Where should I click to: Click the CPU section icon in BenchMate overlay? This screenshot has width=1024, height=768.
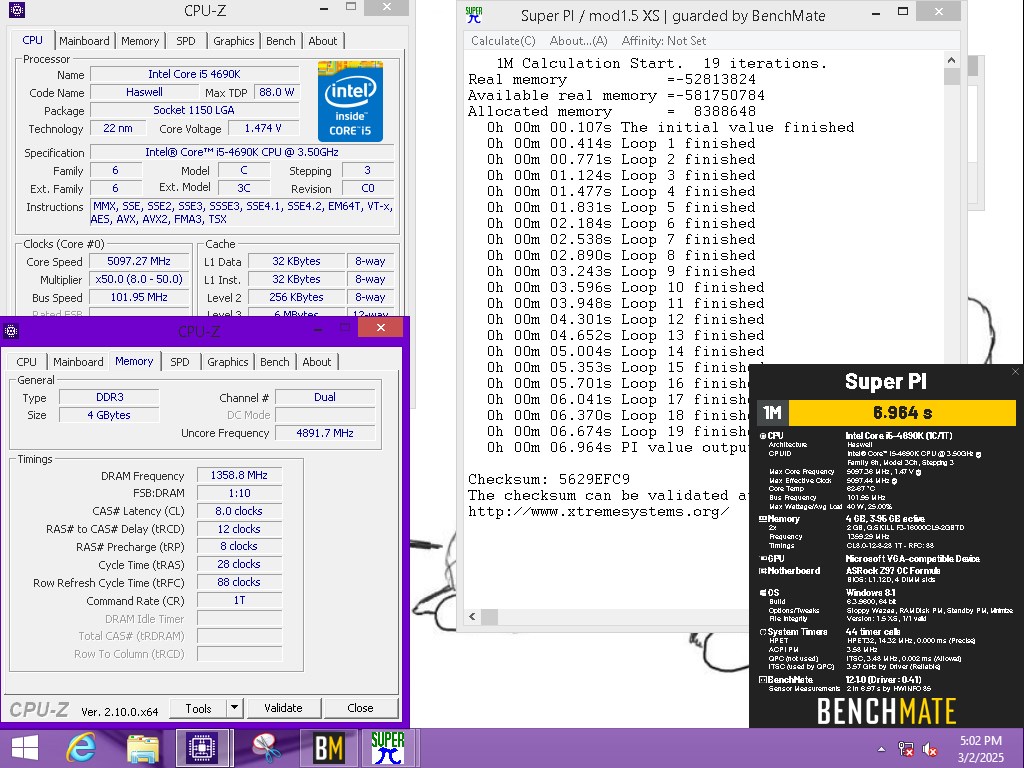[x=762, y=436]
